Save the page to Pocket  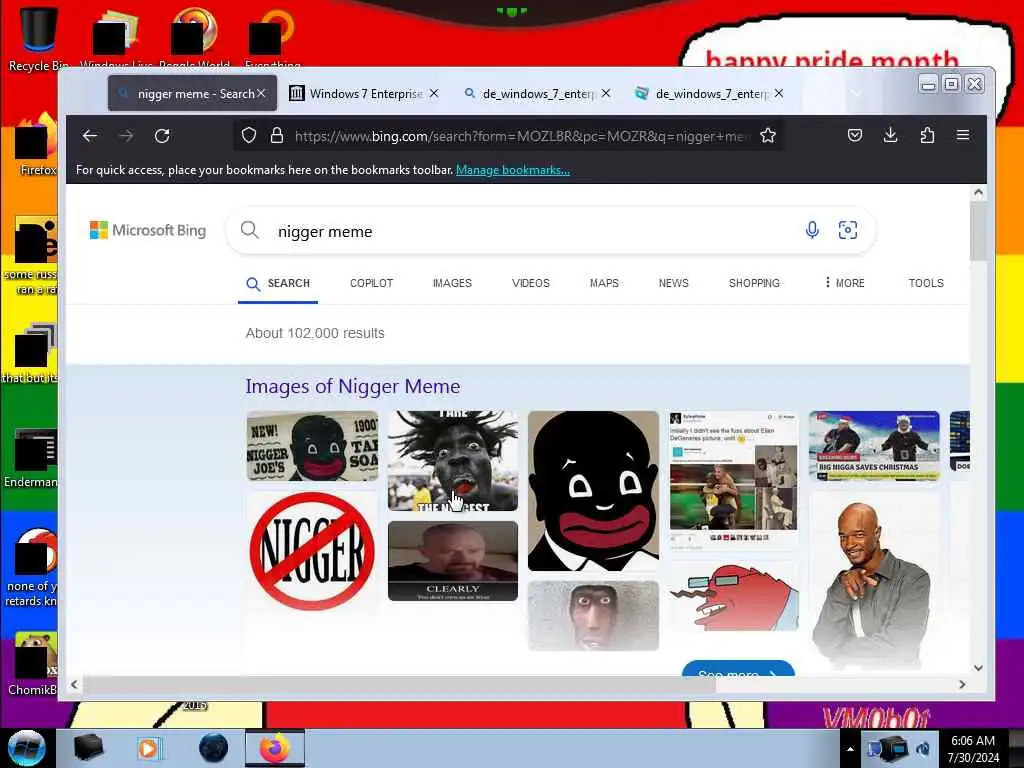click(855, 136)
